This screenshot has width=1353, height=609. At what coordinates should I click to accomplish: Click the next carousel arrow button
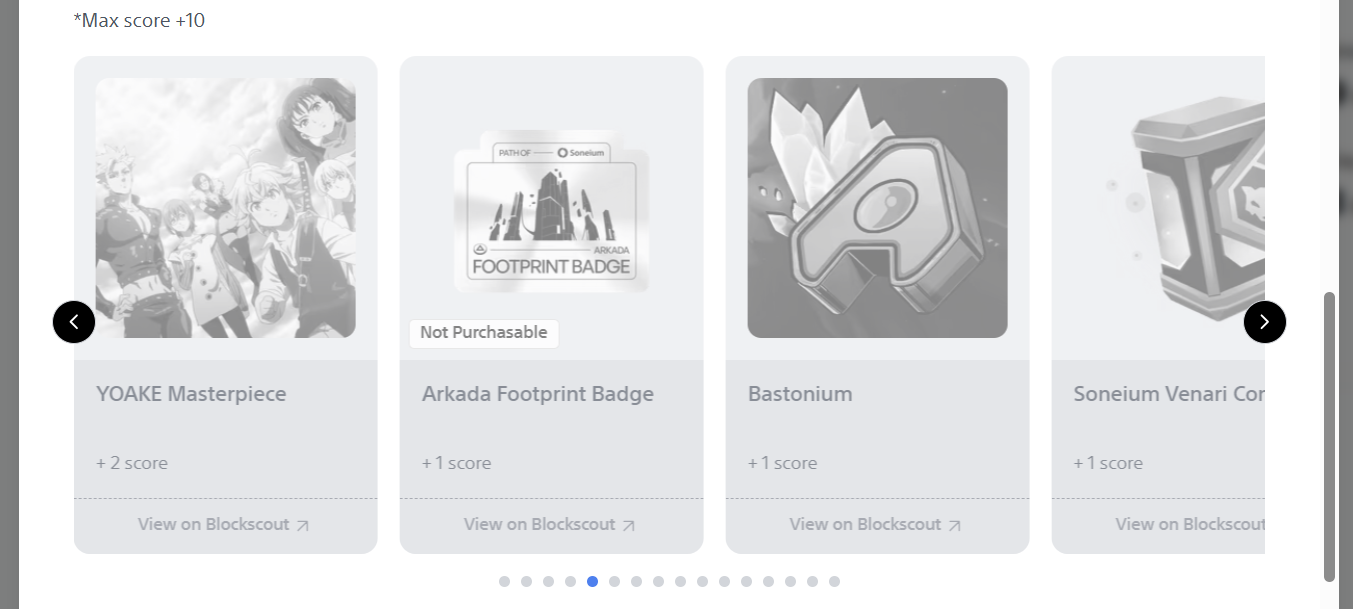(x=1264, y=322)
